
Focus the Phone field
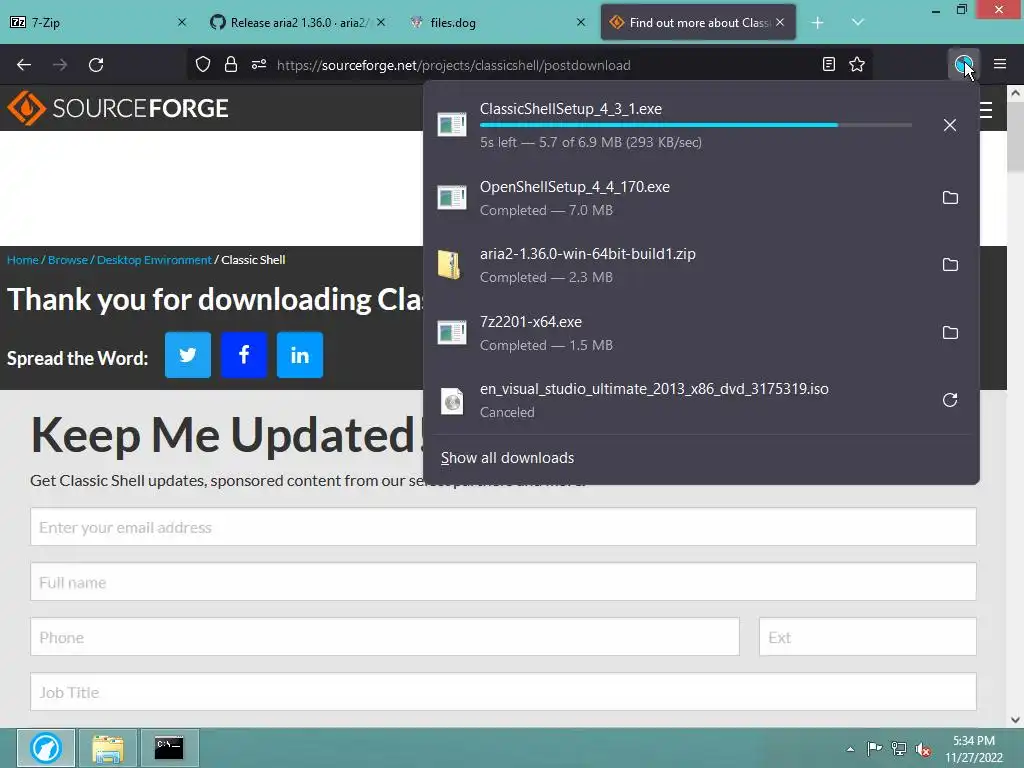coord(385,637)
